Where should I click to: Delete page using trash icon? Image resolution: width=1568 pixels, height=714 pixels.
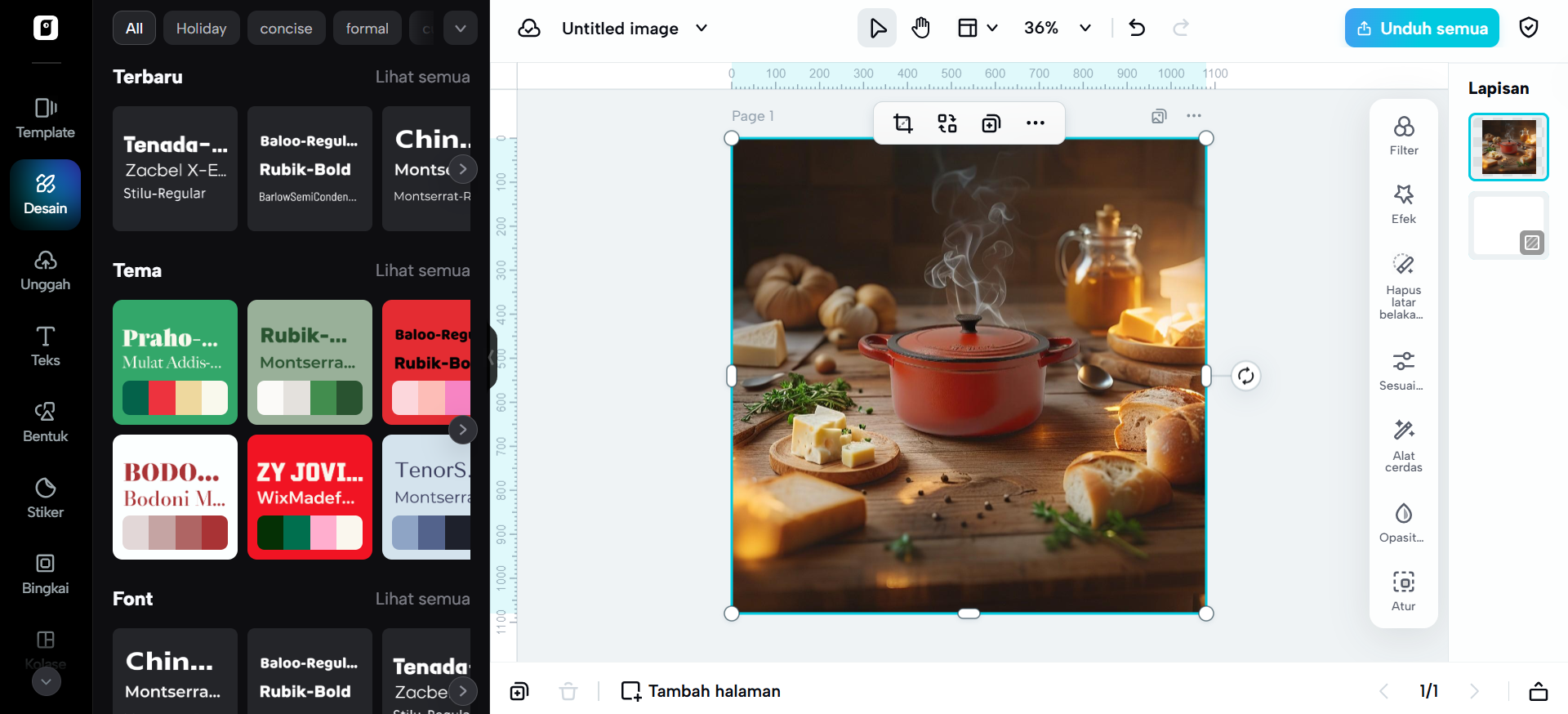pyautogui.click(x=568, y=692)
